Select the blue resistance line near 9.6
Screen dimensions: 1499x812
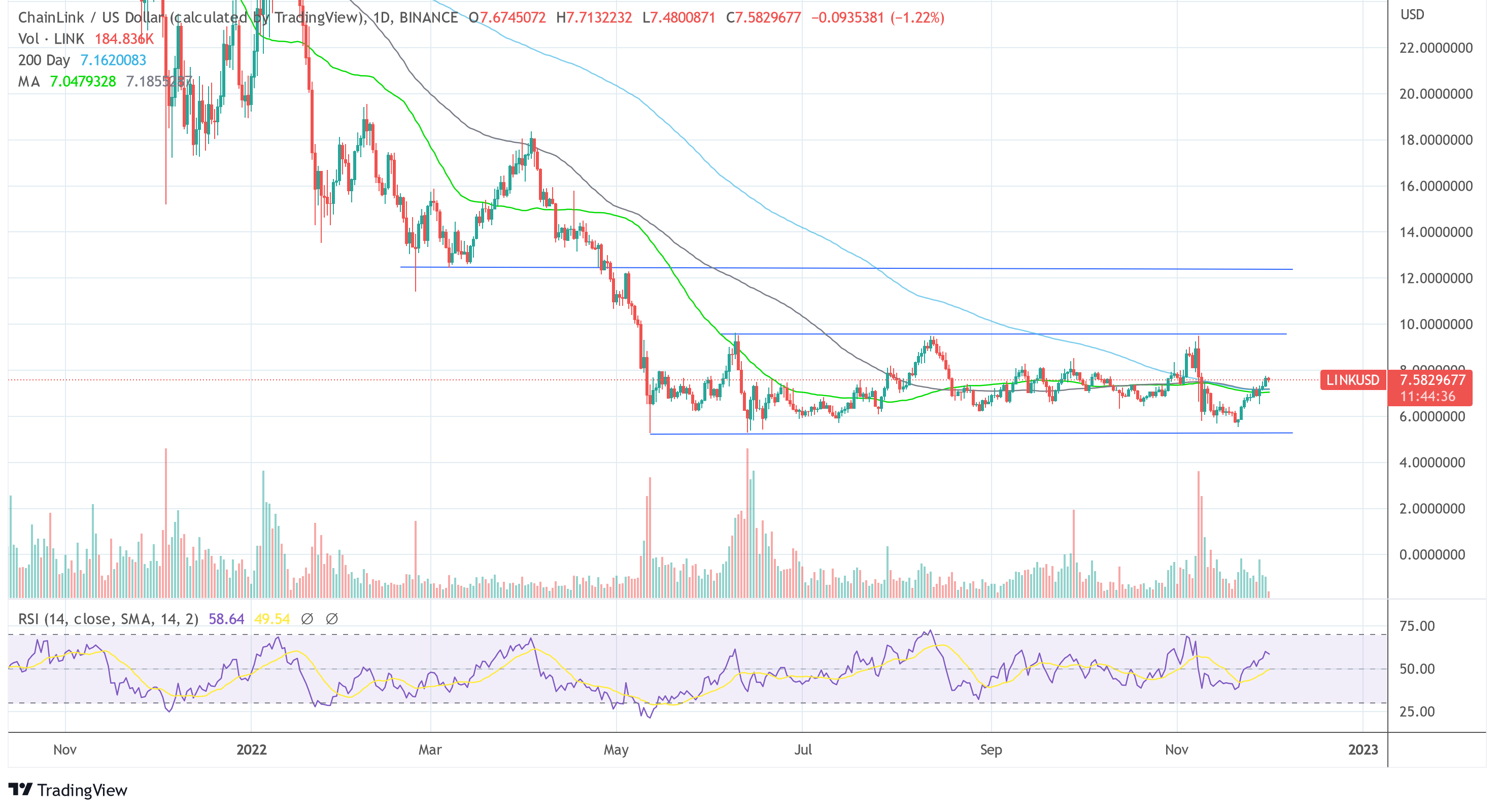(x=1003, y=334)
